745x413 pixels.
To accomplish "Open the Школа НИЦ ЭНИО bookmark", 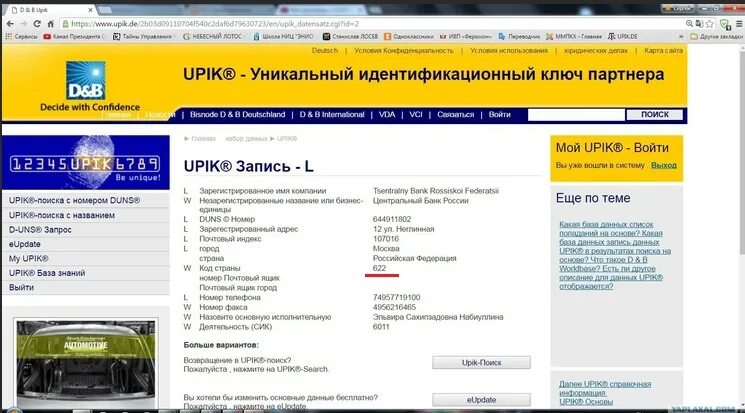I will click(283, 37).
